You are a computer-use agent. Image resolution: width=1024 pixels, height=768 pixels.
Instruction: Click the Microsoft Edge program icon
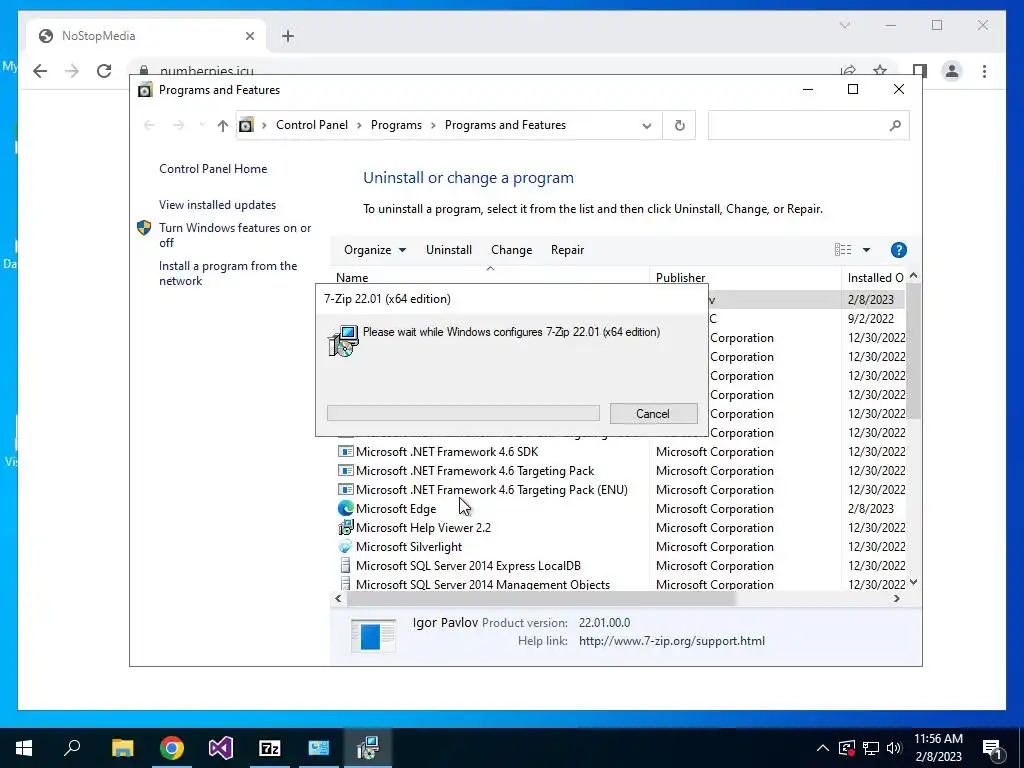click(345, 508)
